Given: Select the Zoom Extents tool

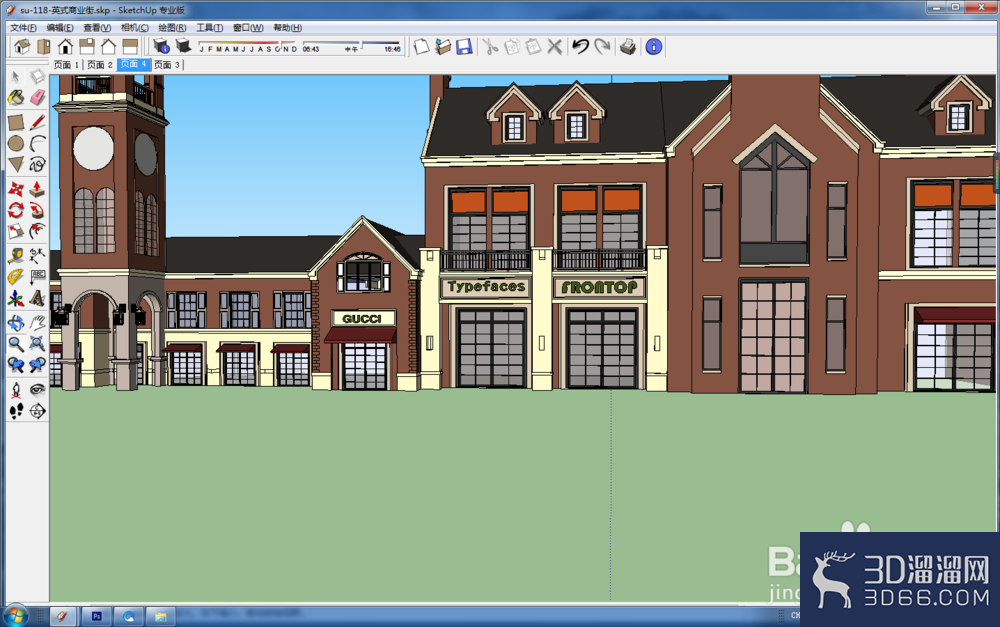Looking at the screenshot, I should point(38,344).
